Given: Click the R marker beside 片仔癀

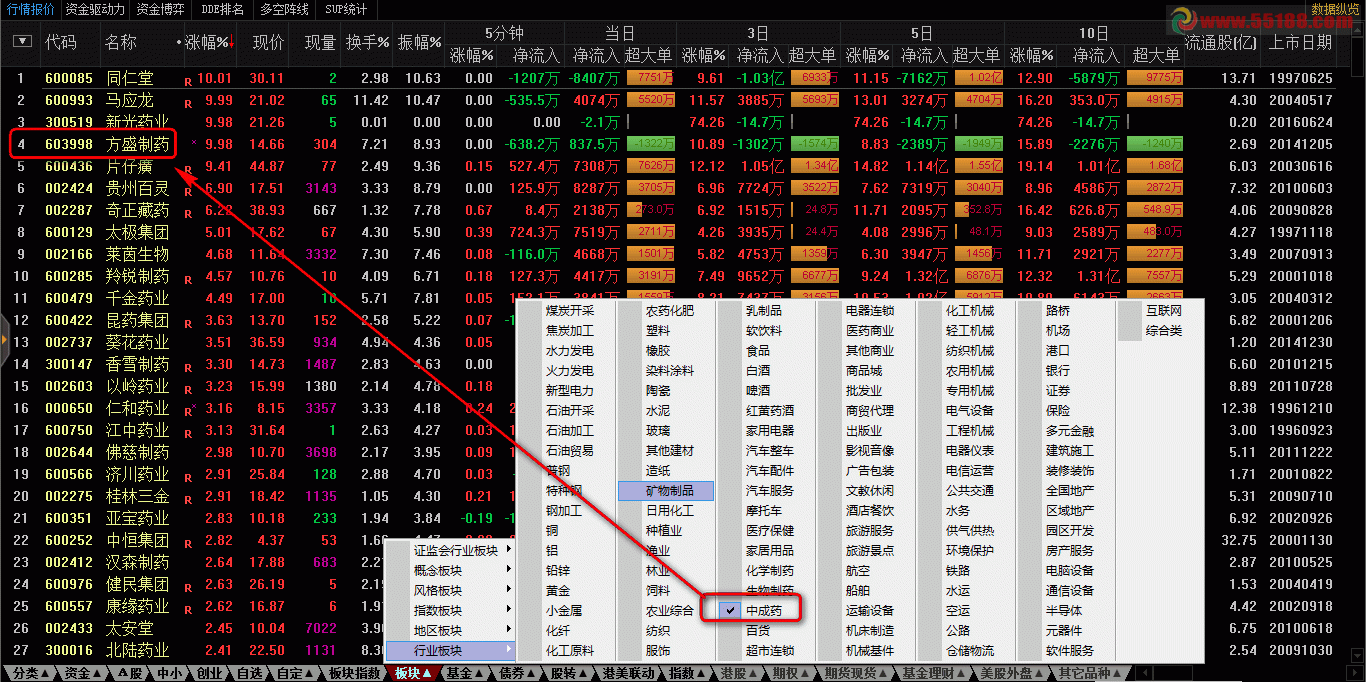Looking at the screenshot, I should (188, 168).
